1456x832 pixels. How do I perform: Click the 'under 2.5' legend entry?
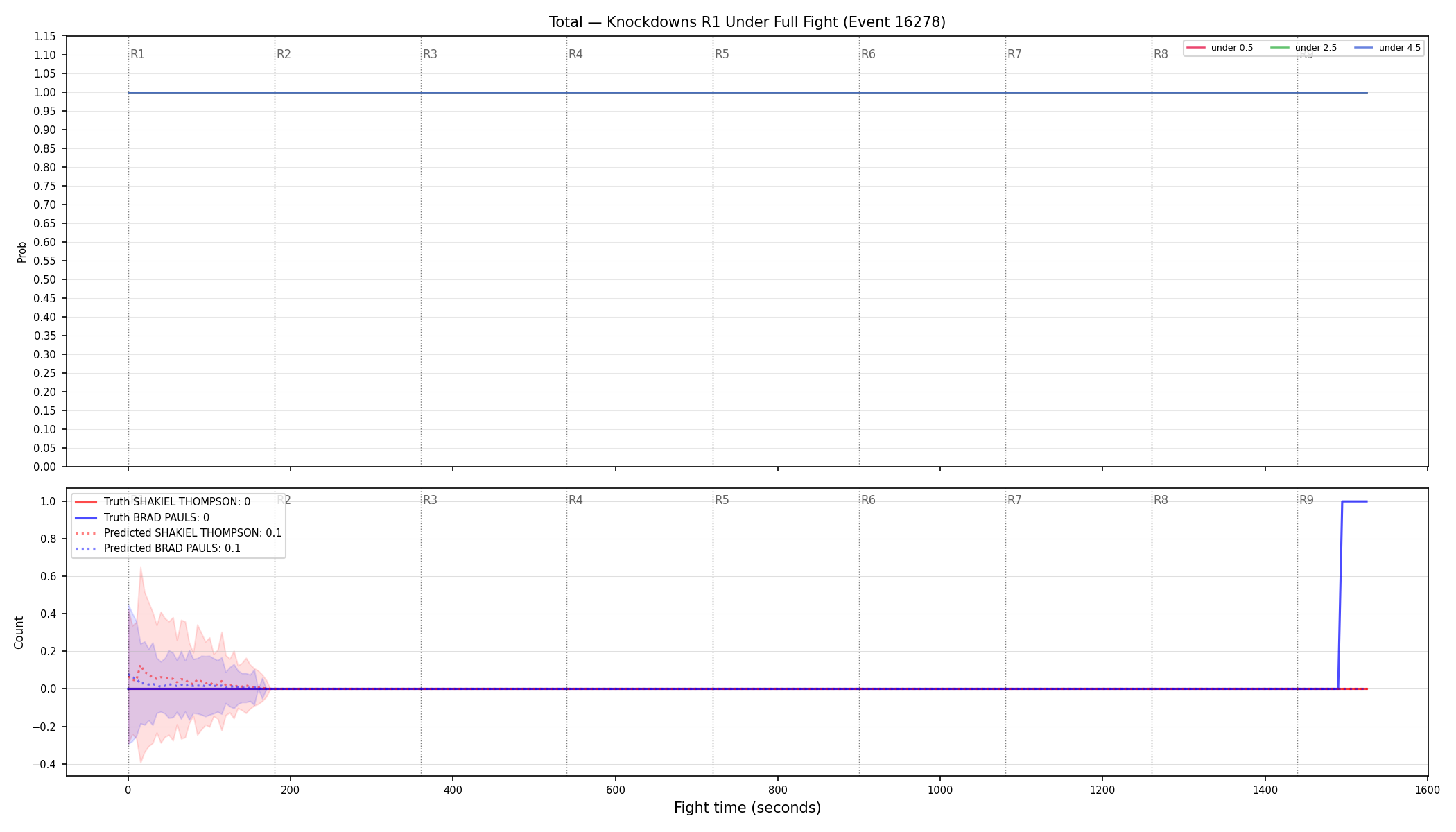[1304, 48]
